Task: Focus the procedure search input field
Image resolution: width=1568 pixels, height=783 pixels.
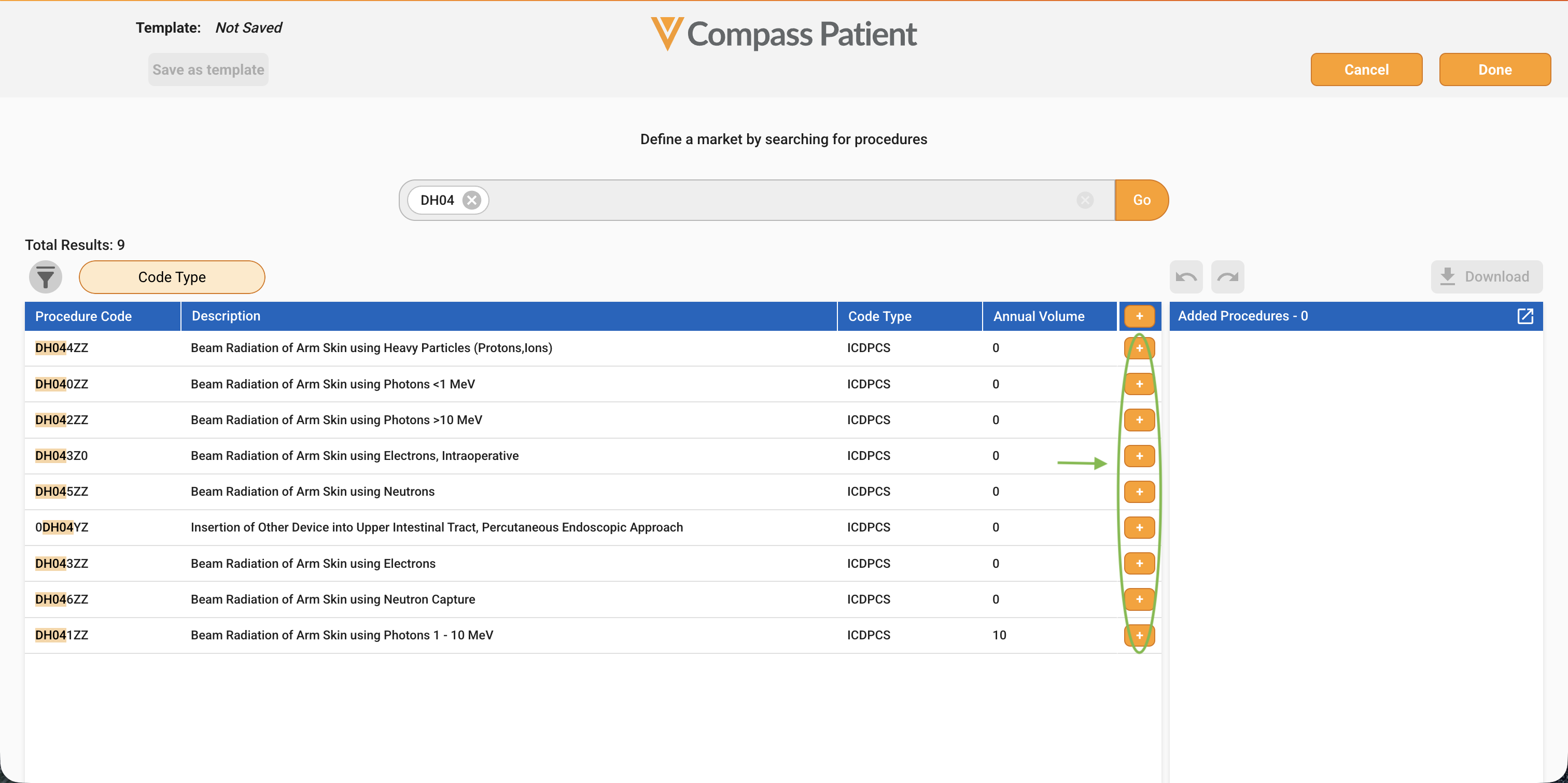Action: point(779,200)
